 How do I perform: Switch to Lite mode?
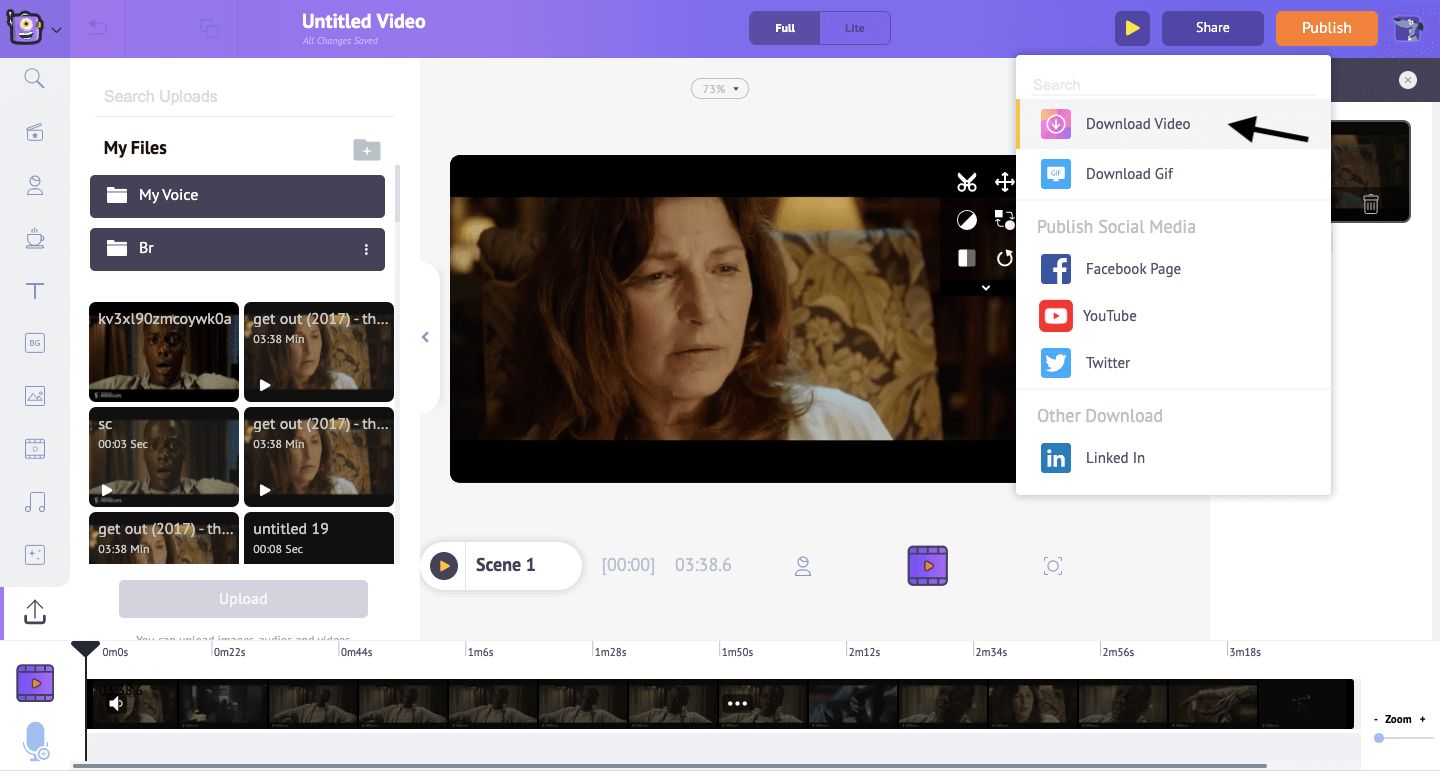pyautogui.click(x=854, y=28)
